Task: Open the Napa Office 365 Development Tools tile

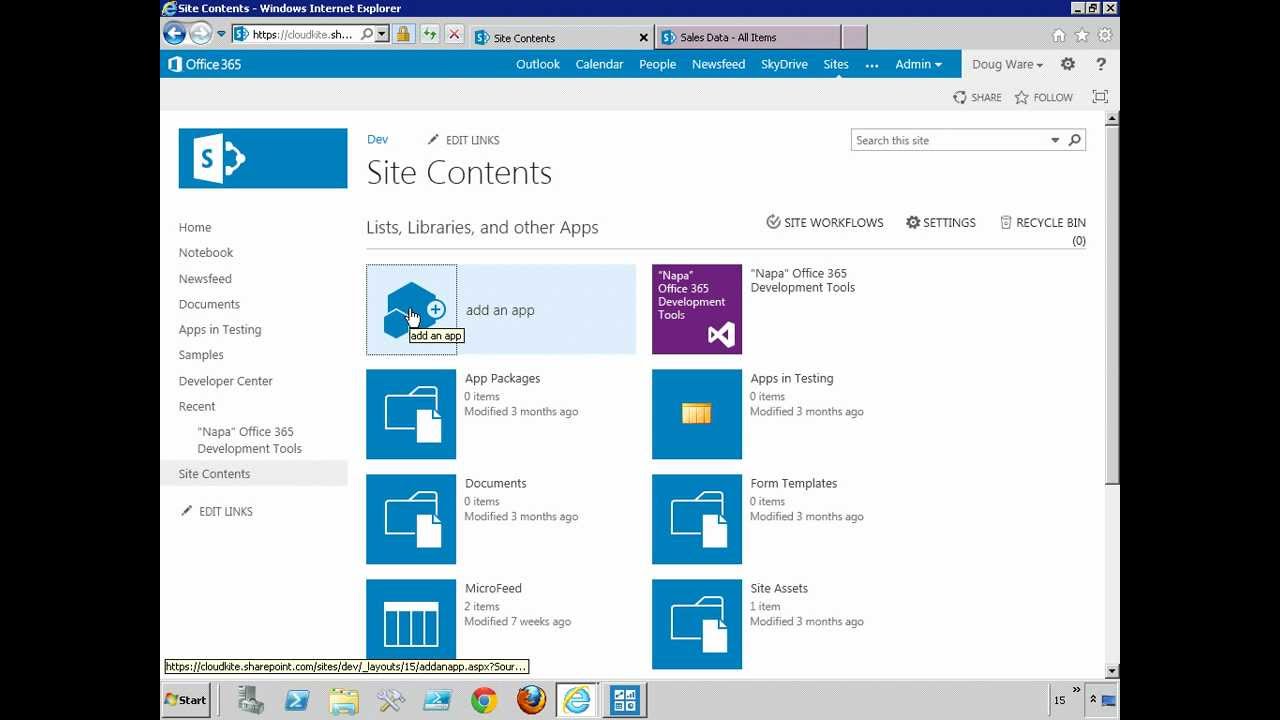Action: (x=697, y=309)
